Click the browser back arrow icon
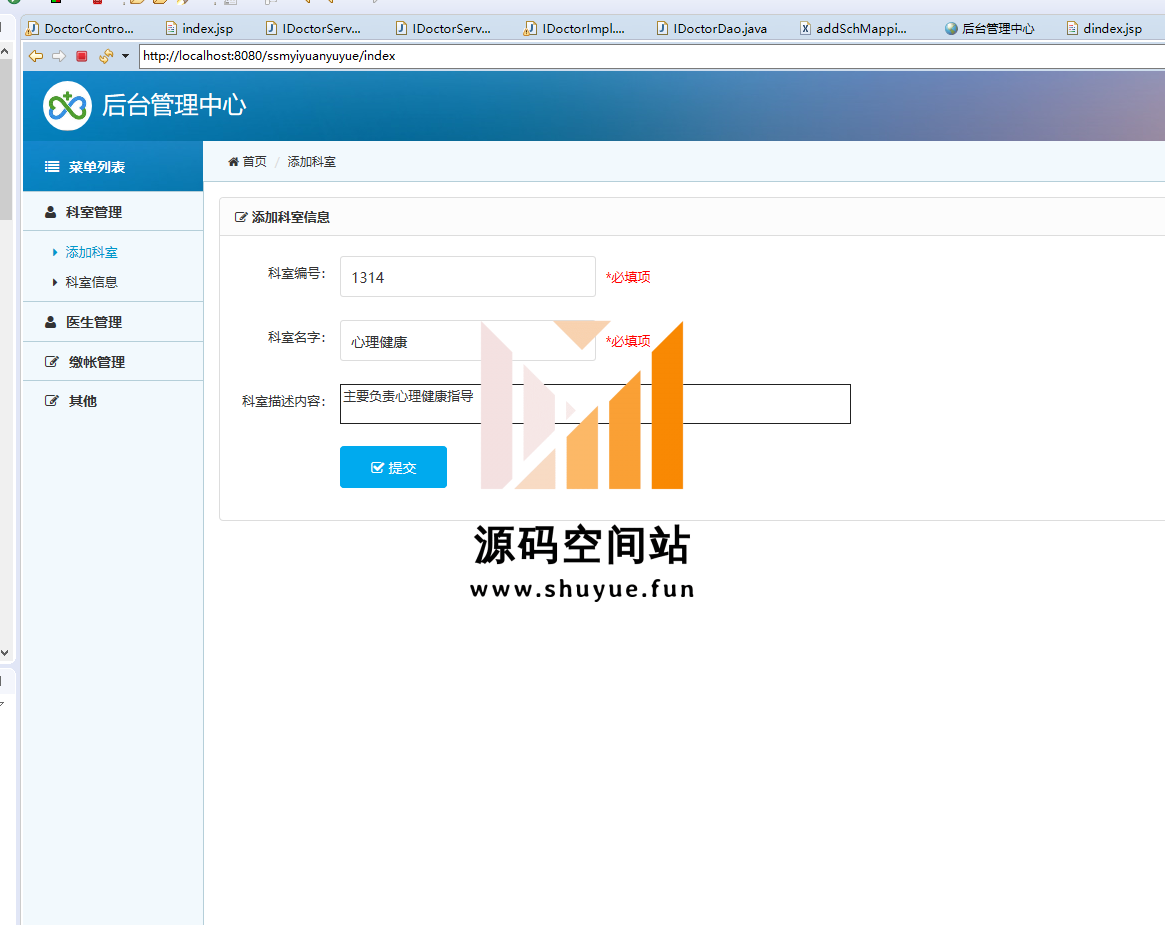 pyautogui.click(x=35, y=56)
